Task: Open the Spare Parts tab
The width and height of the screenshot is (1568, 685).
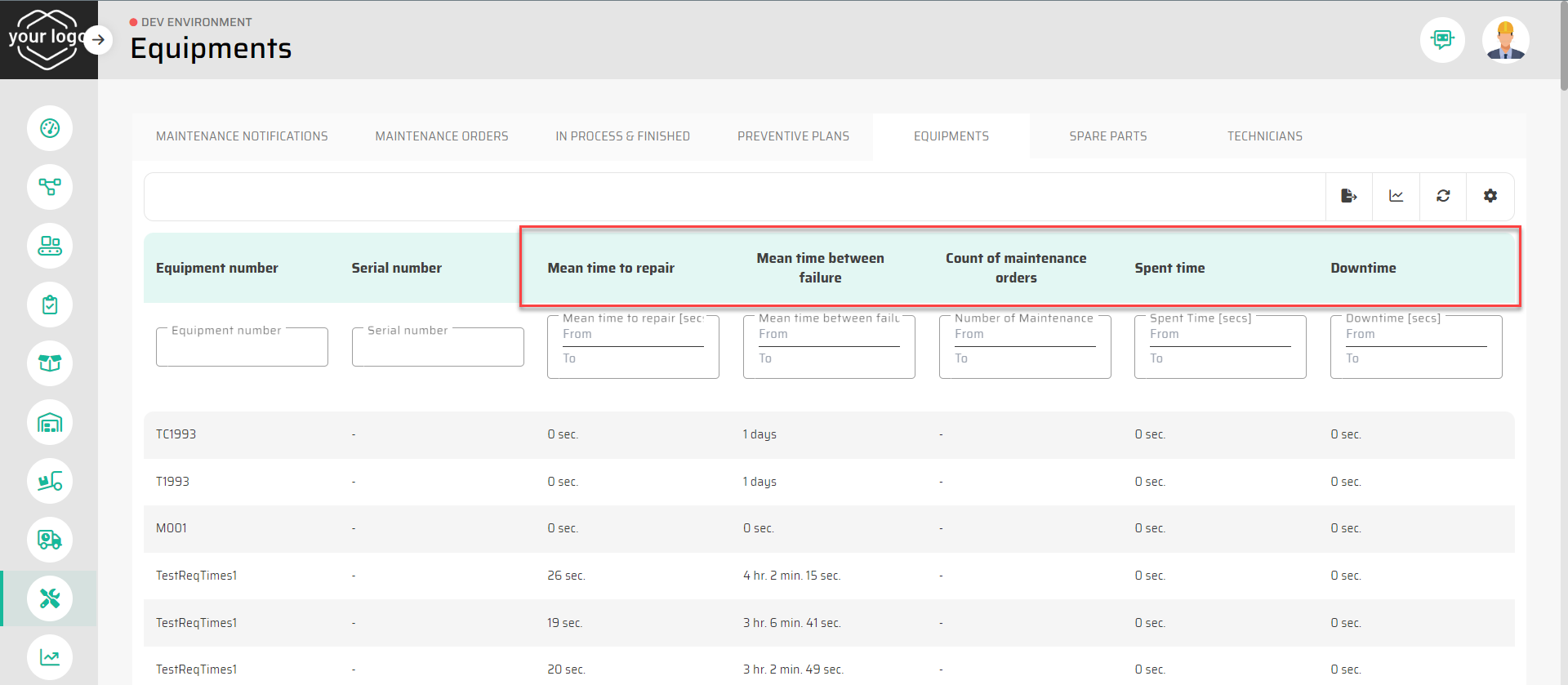Action: (1107, 136)
